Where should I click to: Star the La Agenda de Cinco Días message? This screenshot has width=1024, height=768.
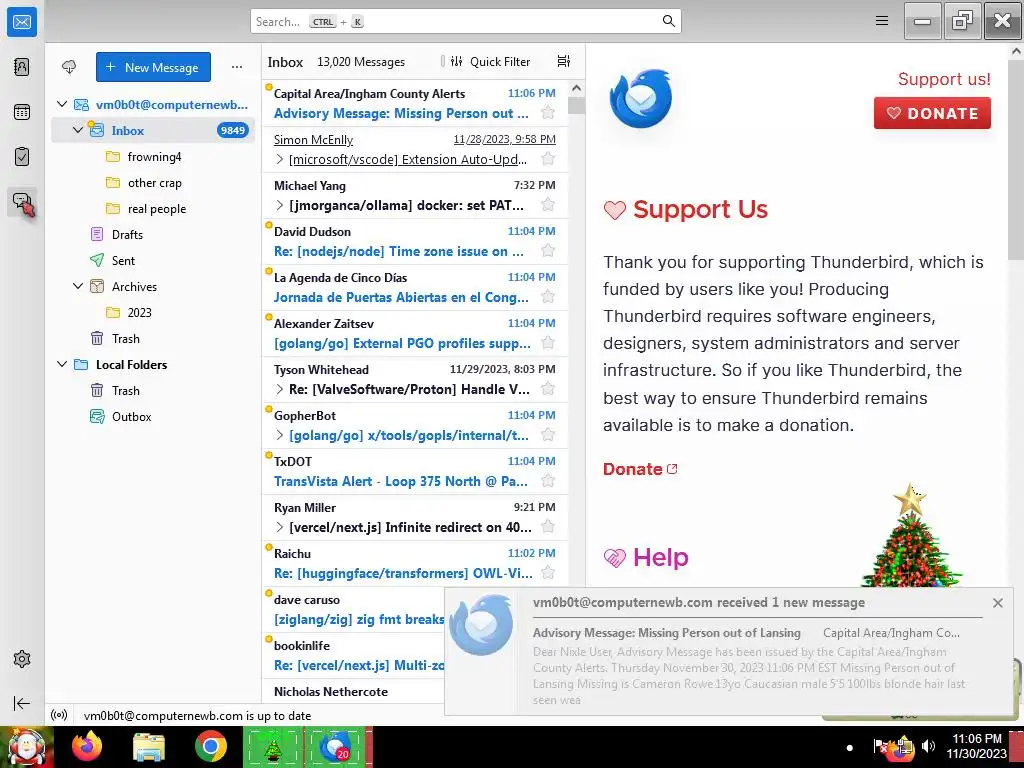pos(548,297)
